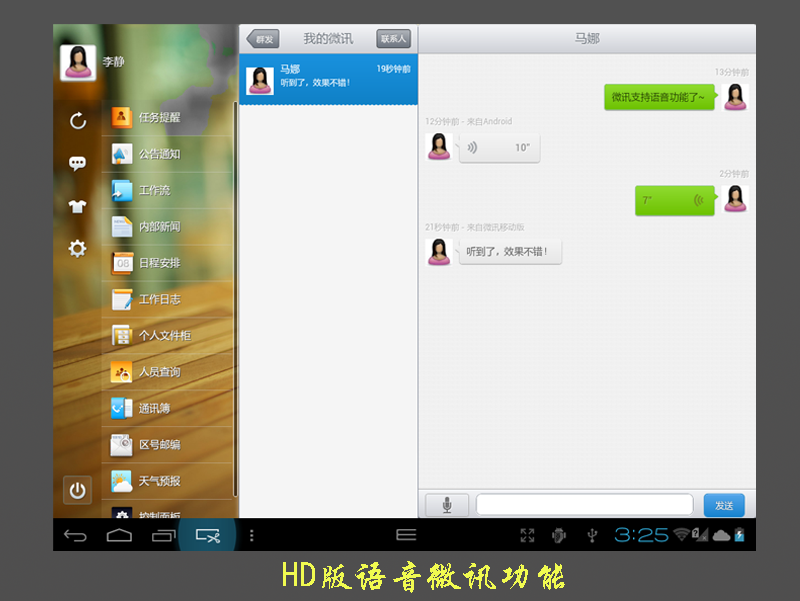Tap the Android back navigation button
Screen dimensions: 800x601
point(76,535)
